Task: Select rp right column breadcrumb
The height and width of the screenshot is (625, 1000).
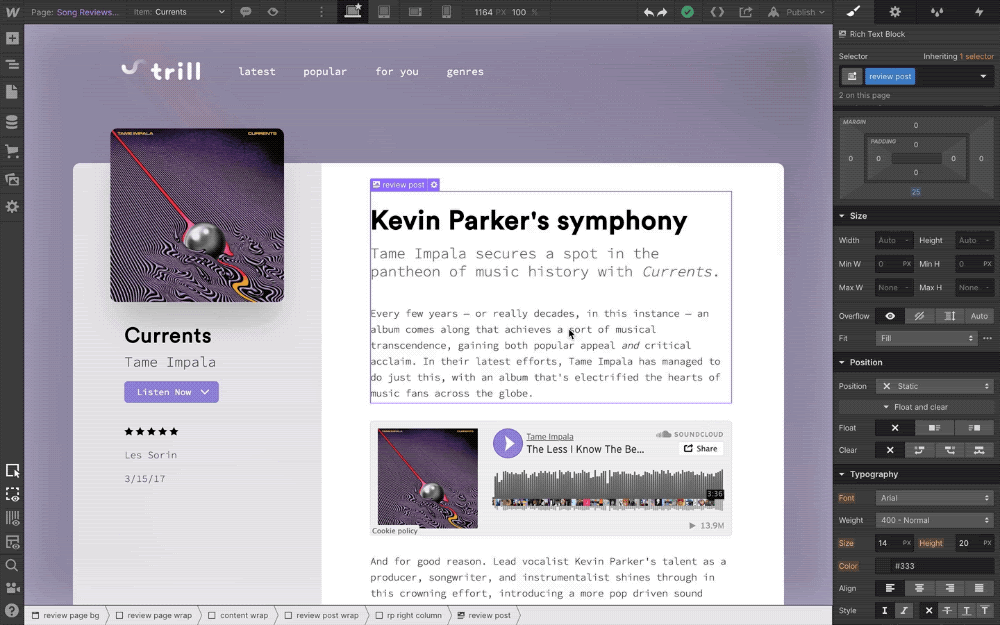Action: click(408, 615)
